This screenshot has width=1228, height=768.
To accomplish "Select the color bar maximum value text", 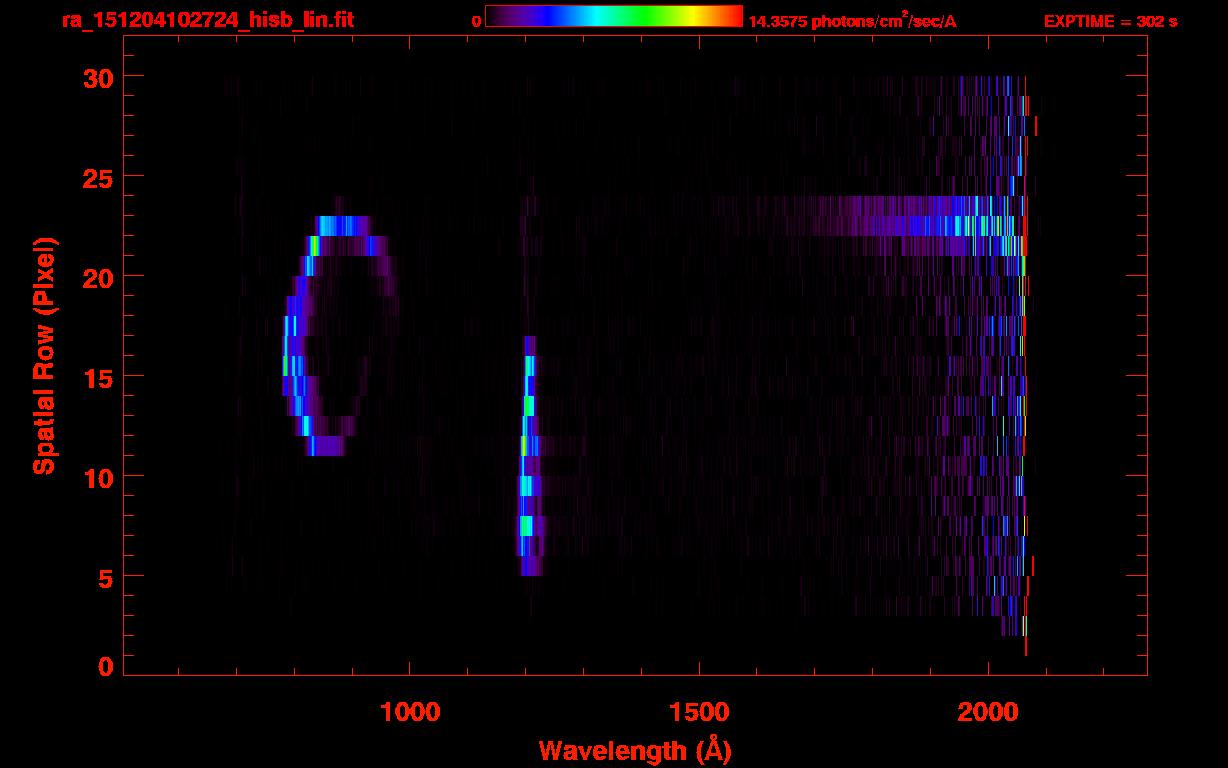I will tap(852, 21).
